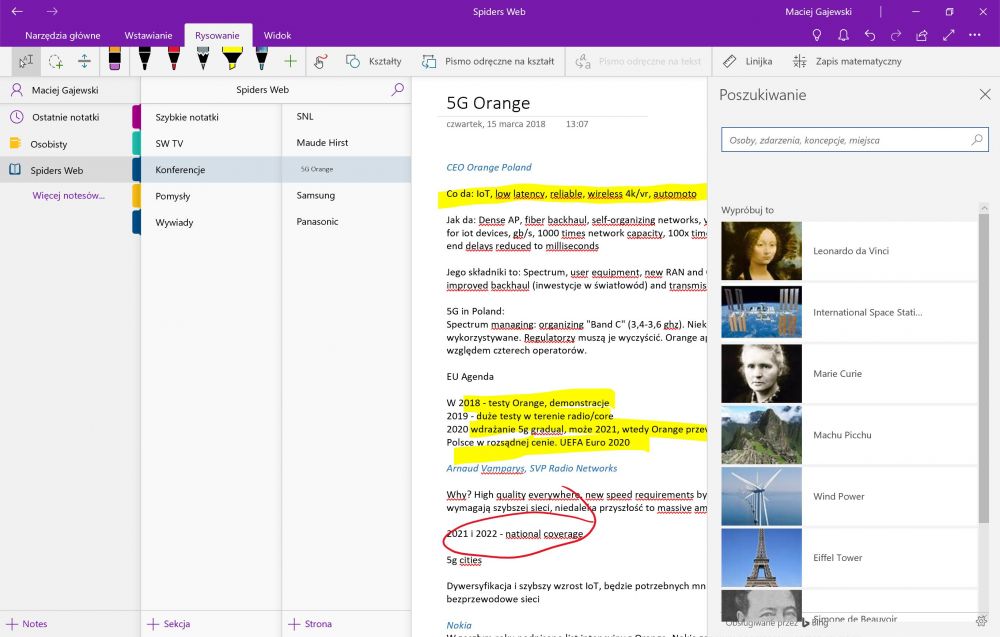Go forward with the right arrow
The width and height of the screenshot is (1000, 637).
pyautogui.click(x=52, y=11)
